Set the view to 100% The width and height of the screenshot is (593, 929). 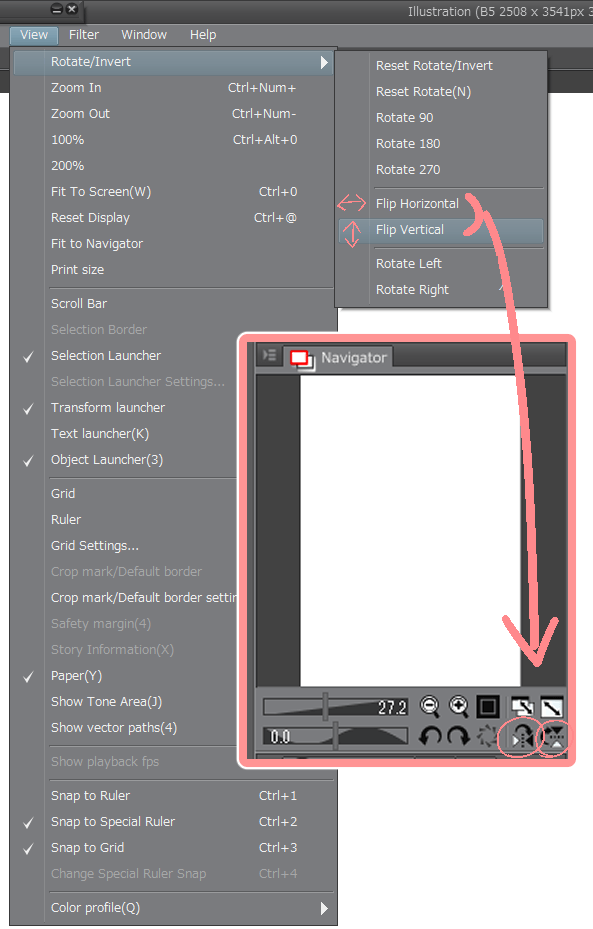[173, 140]
